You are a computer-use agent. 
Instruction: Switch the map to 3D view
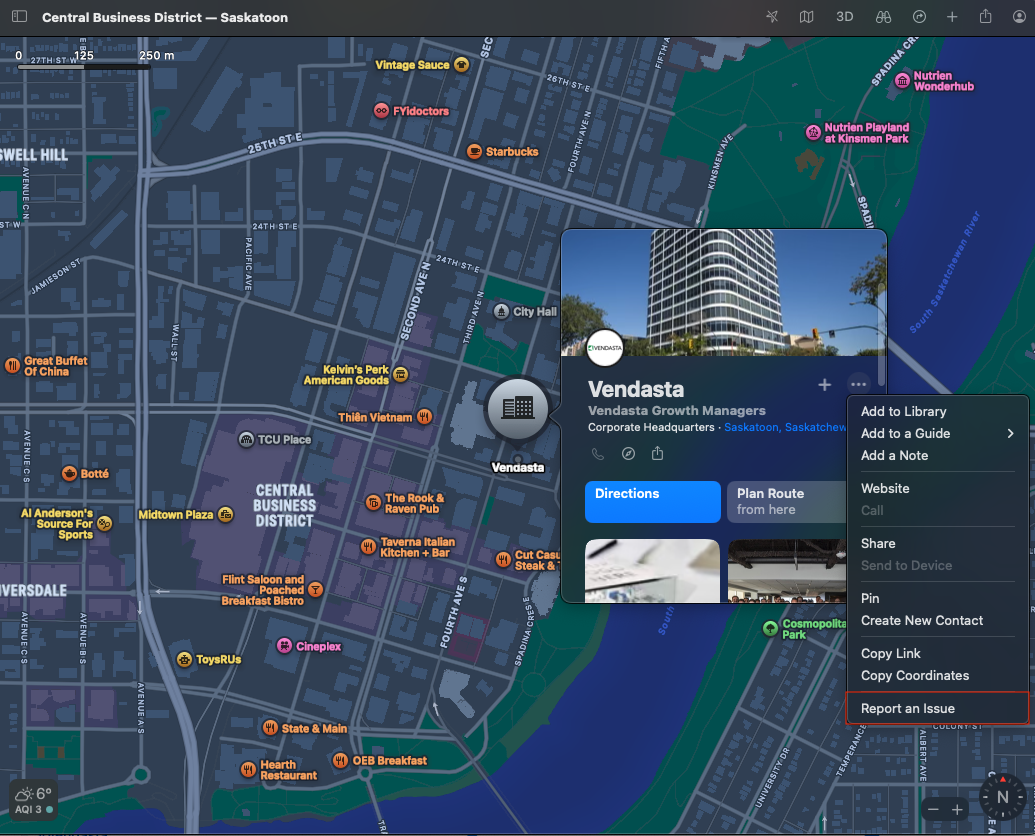pos(844,16)
